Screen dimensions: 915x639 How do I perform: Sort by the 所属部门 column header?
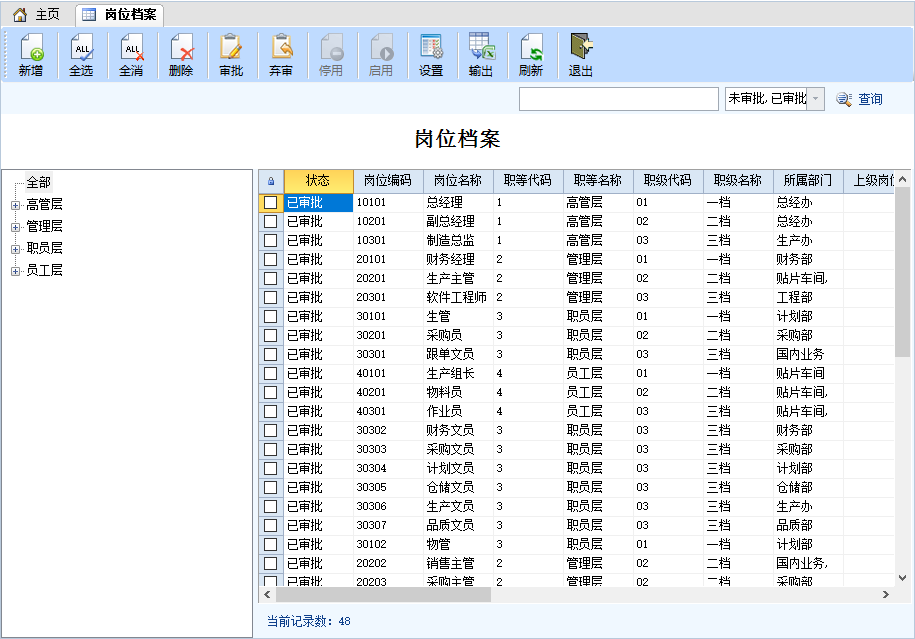(x=808, y=181)
